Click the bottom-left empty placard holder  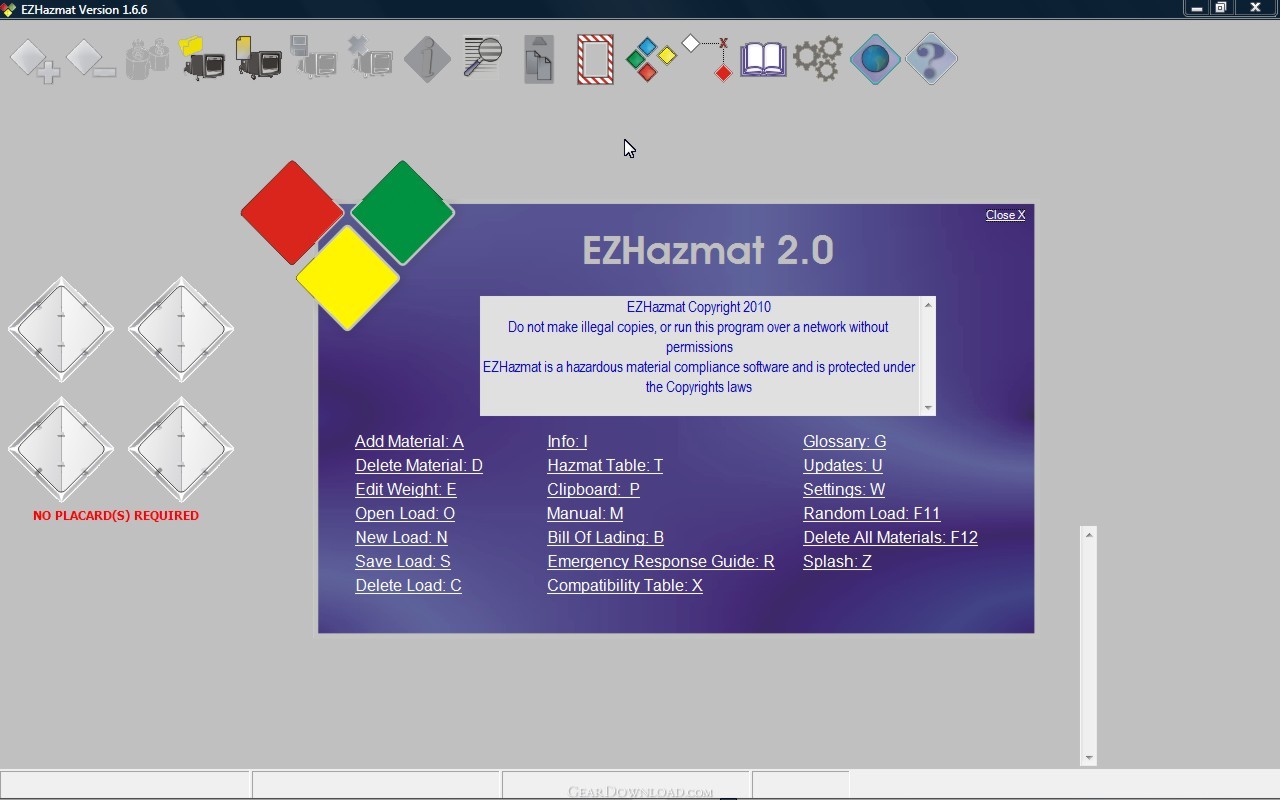(61, 449)
